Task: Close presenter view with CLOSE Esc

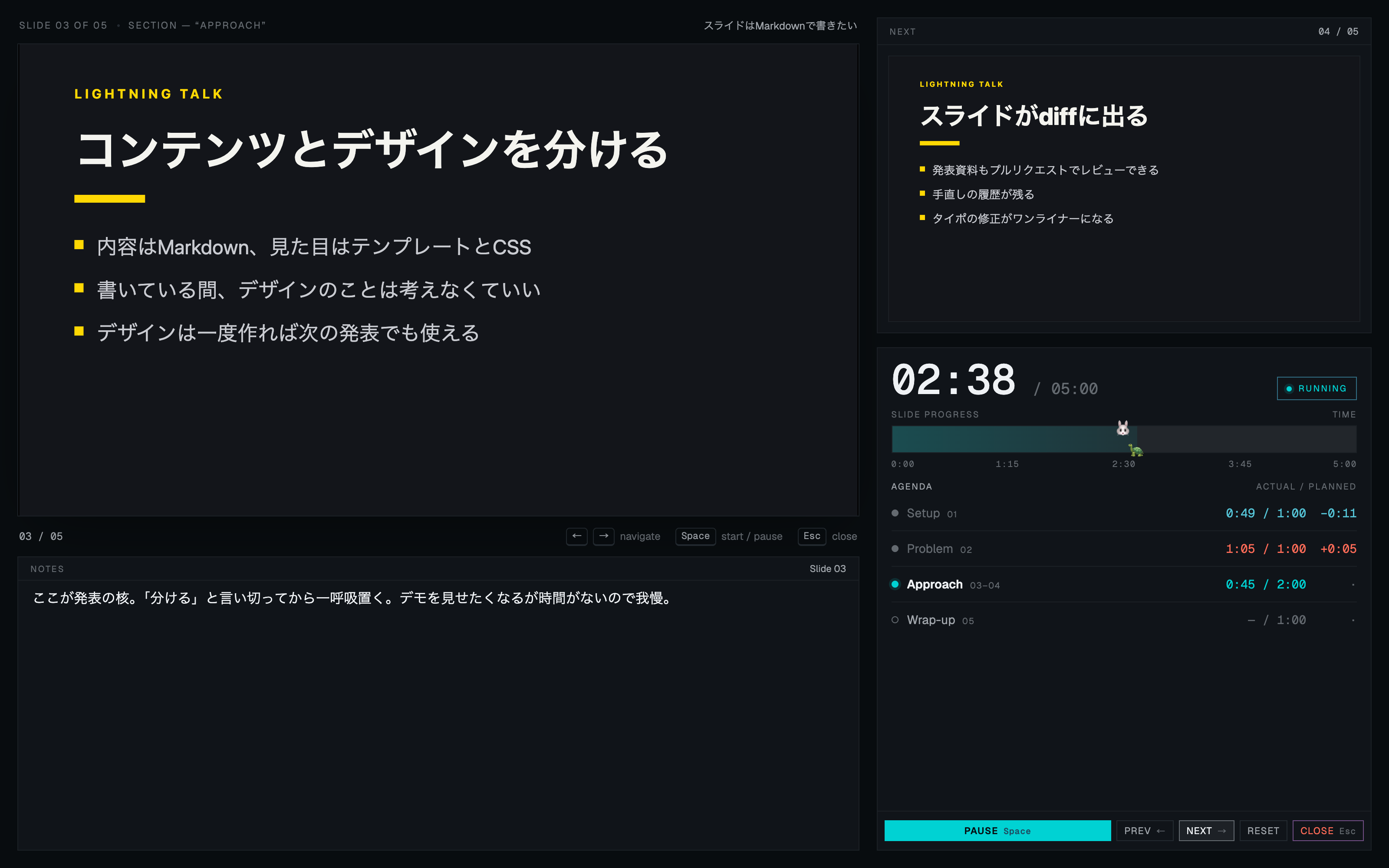Action: [x=1328, y=831]
